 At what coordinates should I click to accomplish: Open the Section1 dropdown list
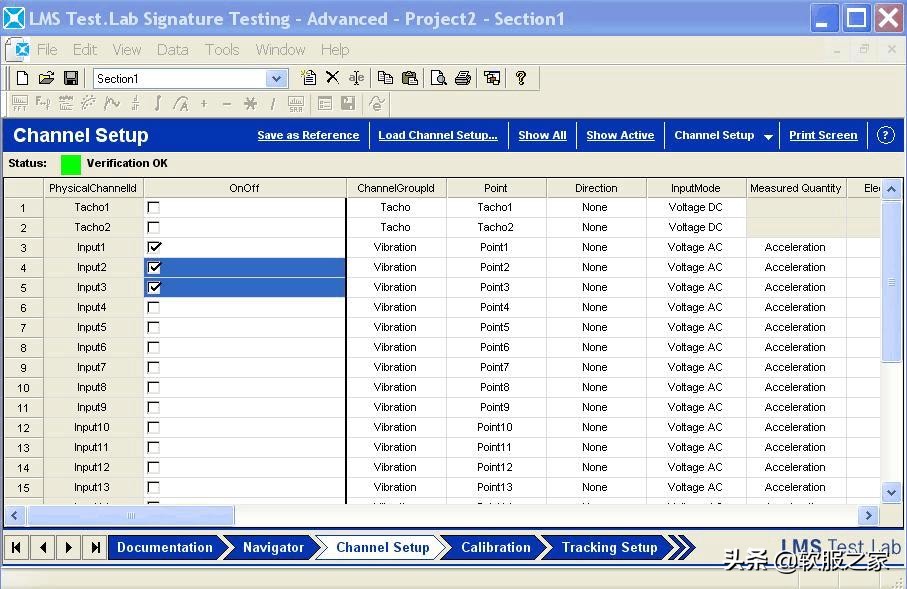tap(276, 79)
